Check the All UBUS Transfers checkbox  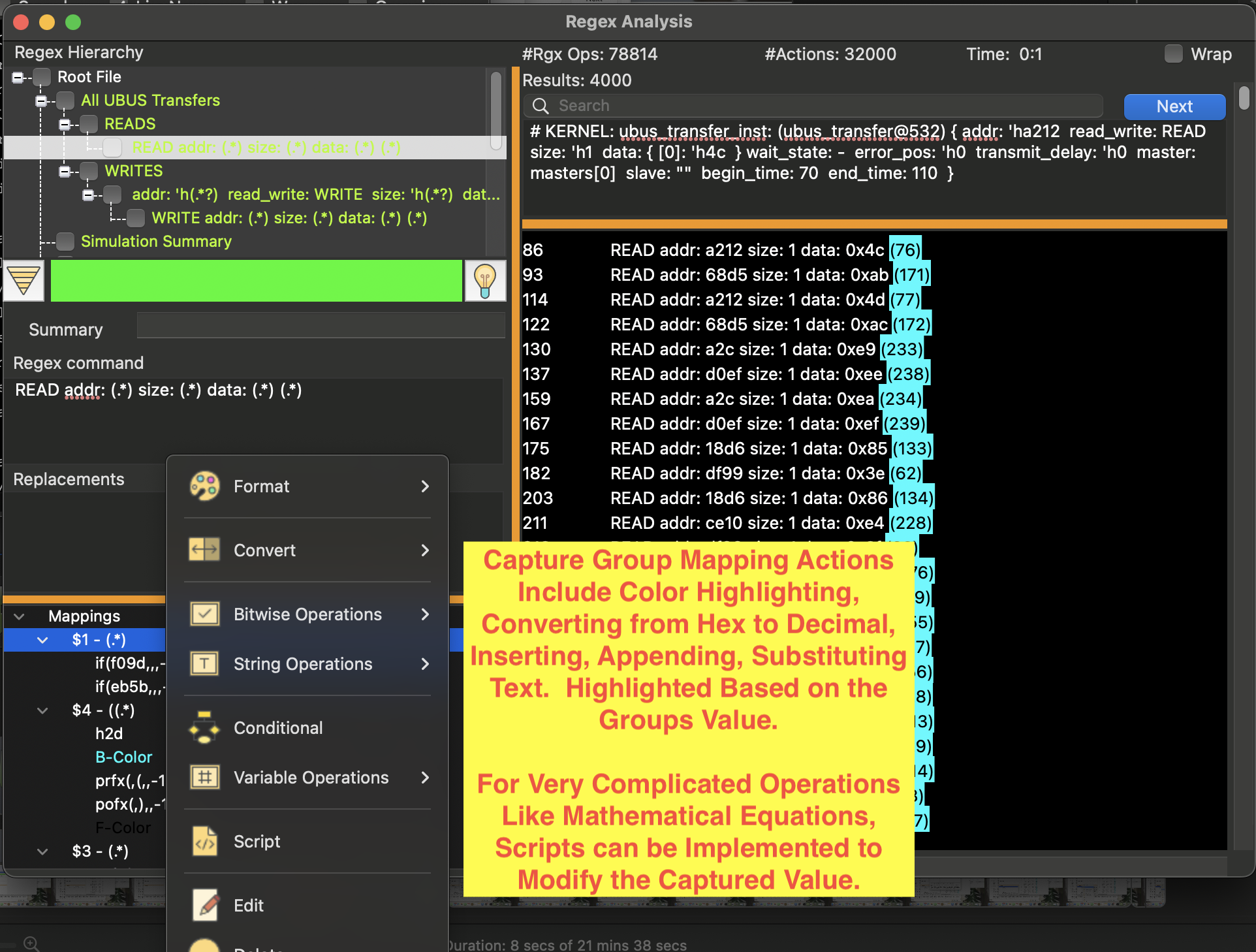pos(65,101)
